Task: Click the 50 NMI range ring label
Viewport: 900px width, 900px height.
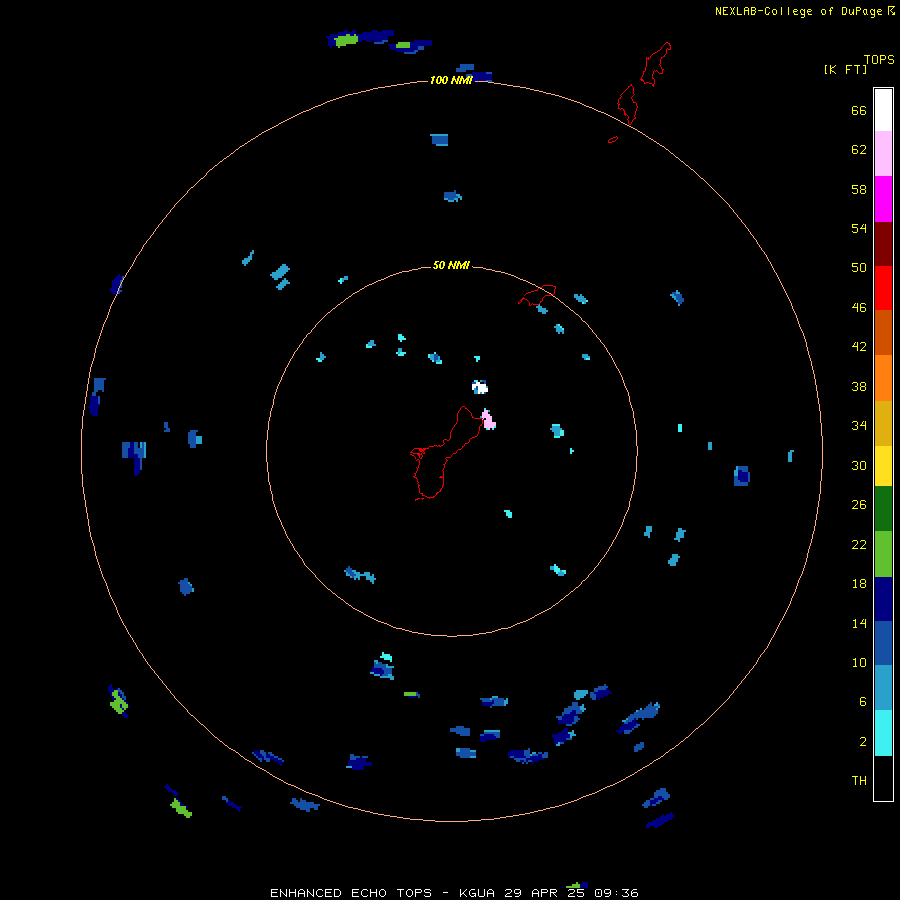Action: coord(451,265)
